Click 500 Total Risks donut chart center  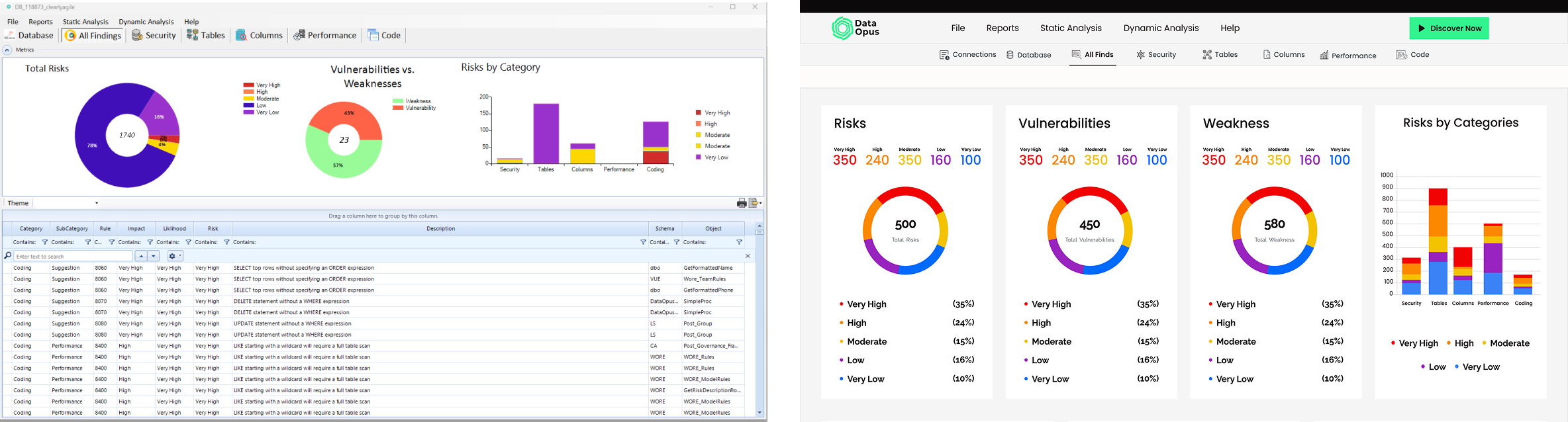click(x=905, y=230)
